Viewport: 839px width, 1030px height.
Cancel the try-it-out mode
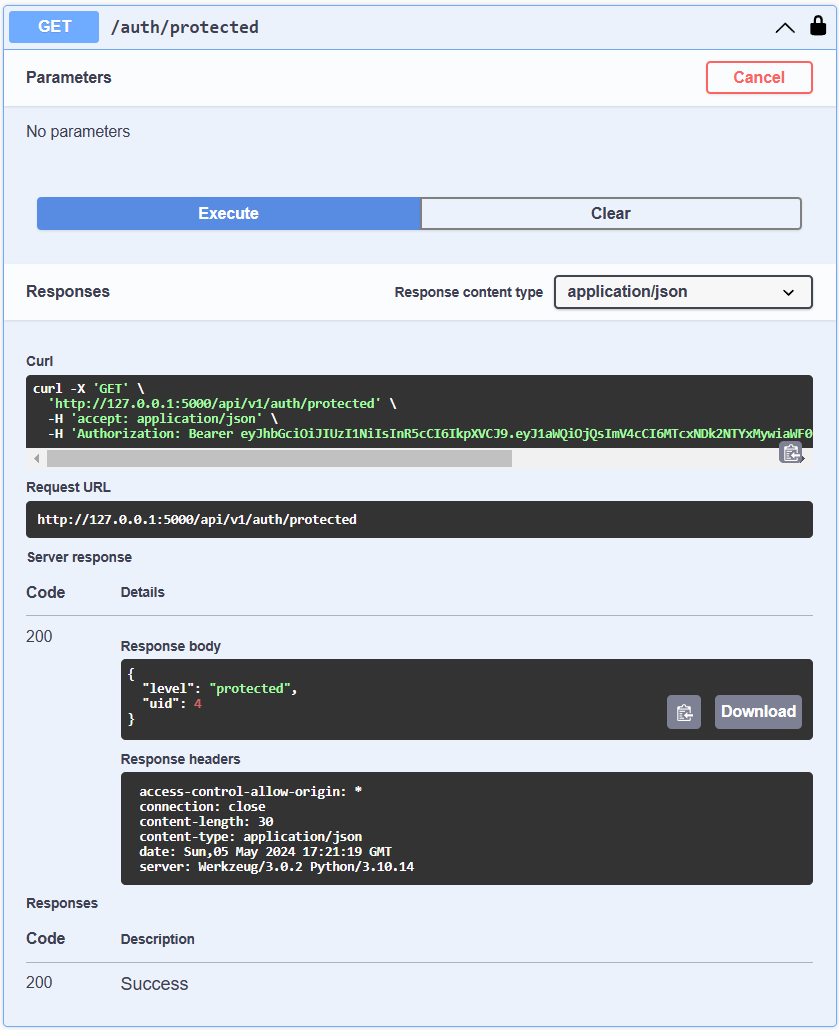(x=759, y=78)
